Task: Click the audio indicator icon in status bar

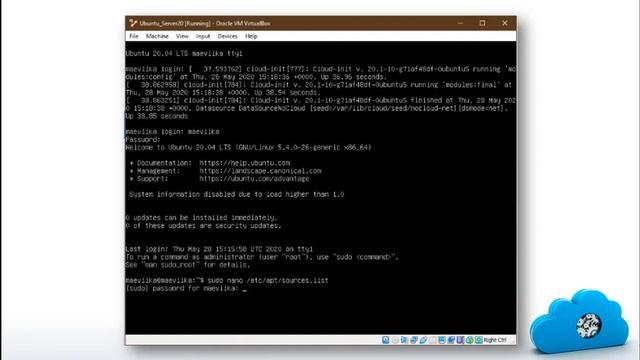Action: tap(404, 340)
